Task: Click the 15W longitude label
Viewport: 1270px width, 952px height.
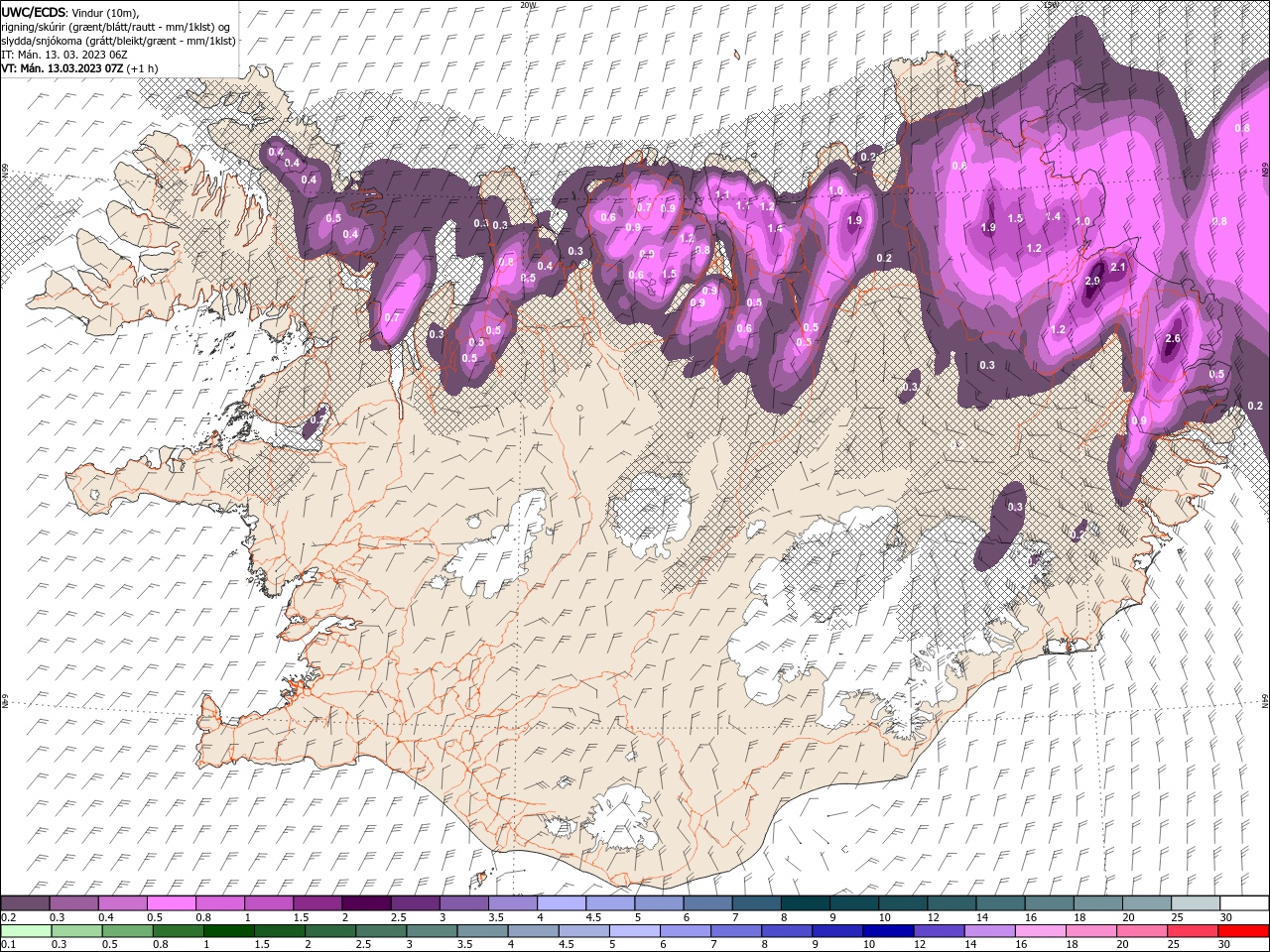Action: (1051, 5)
